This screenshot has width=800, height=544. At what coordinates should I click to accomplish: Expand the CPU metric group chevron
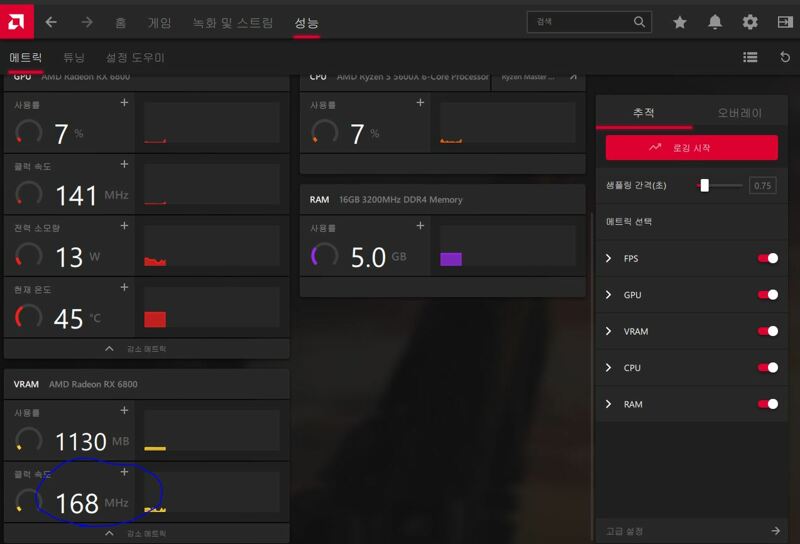(x=608, y=367)
